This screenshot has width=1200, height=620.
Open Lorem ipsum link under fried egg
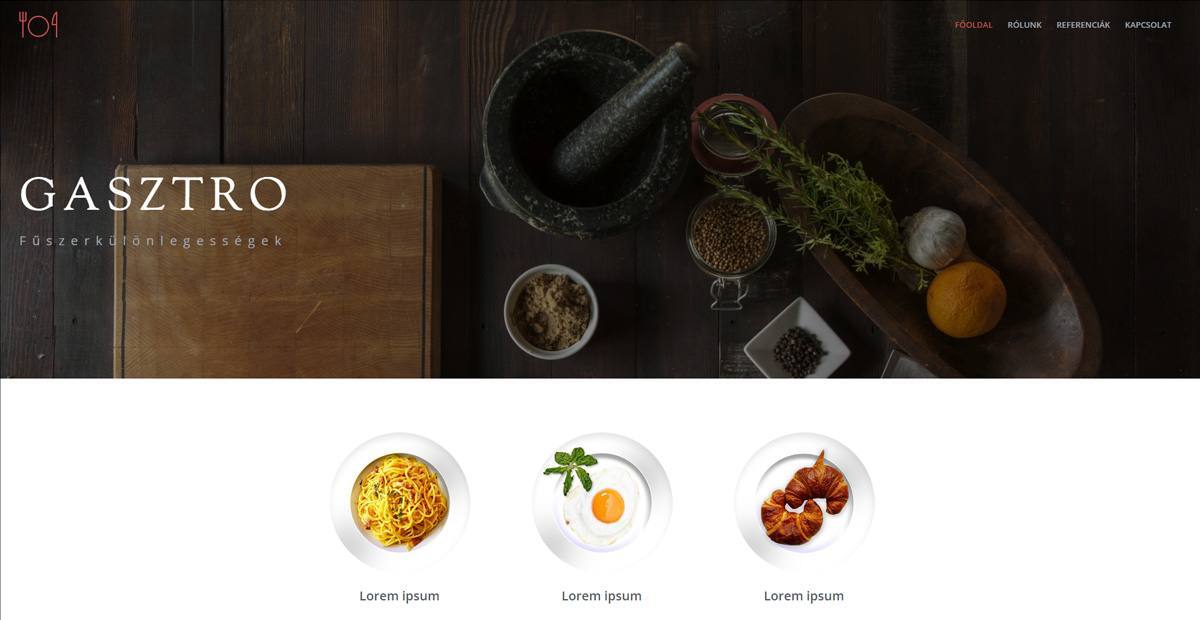[601, 596]
